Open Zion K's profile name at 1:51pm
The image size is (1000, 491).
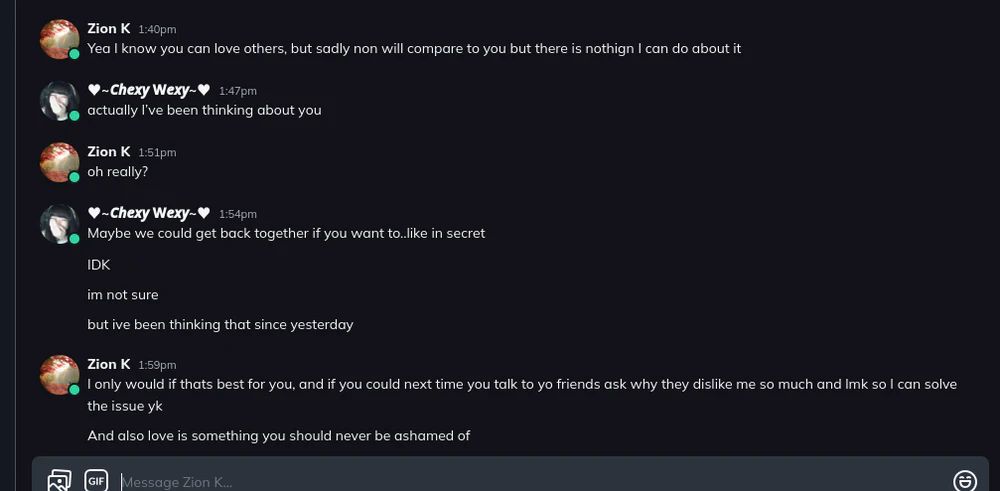pos(109,152)
